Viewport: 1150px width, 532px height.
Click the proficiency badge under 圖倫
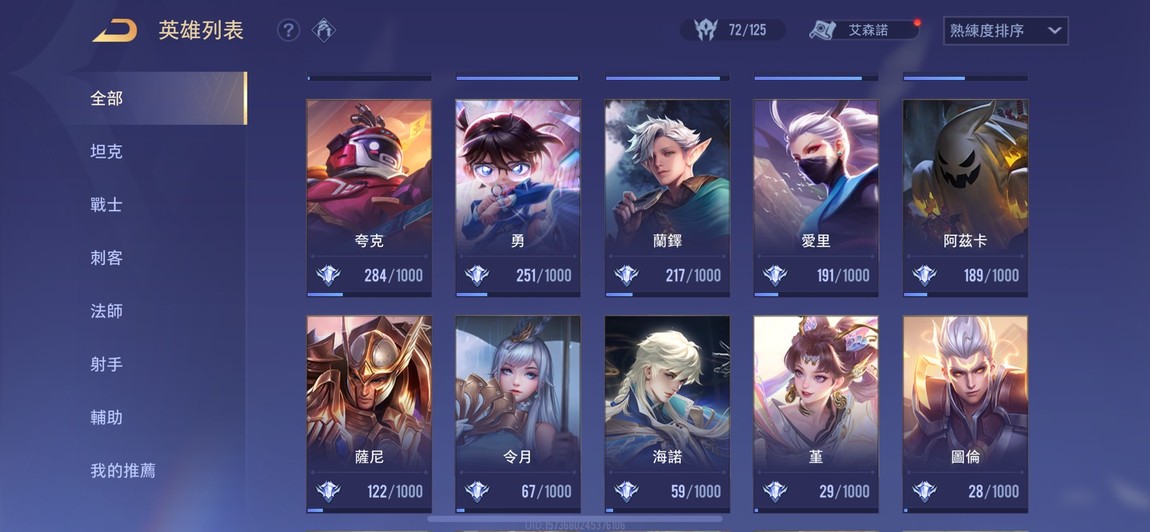click(x=924, y=491)
